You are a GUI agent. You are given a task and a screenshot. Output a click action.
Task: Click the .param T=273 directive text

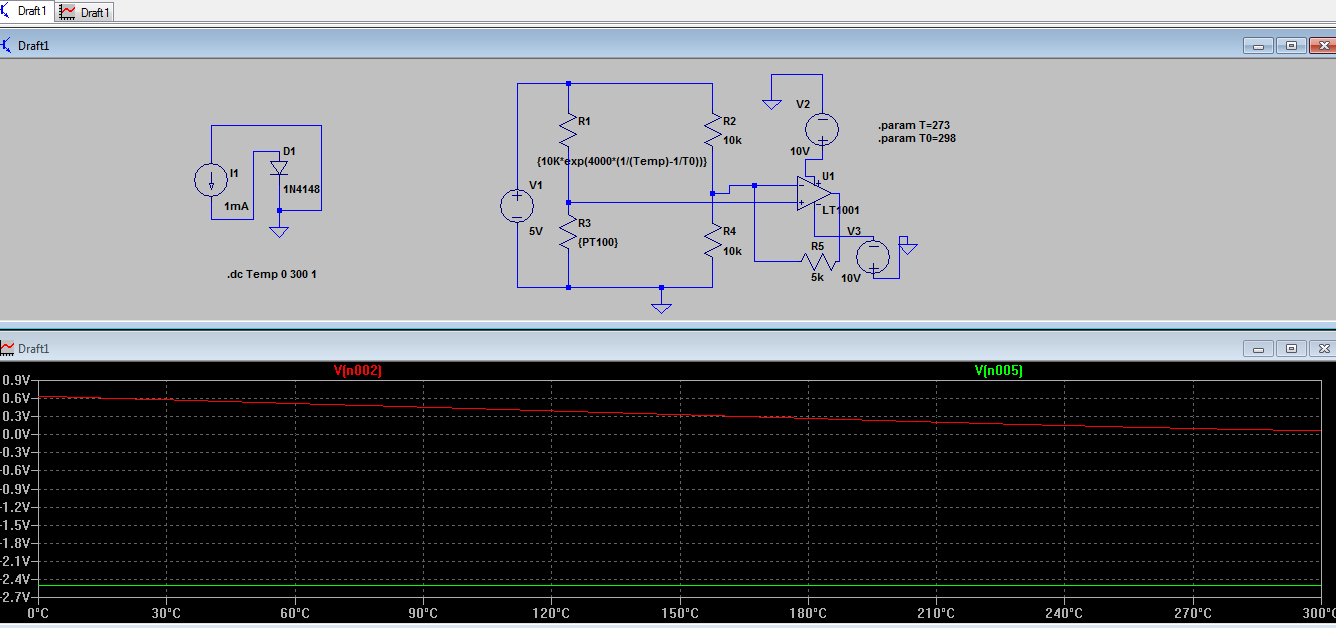(x=914, y=125)
